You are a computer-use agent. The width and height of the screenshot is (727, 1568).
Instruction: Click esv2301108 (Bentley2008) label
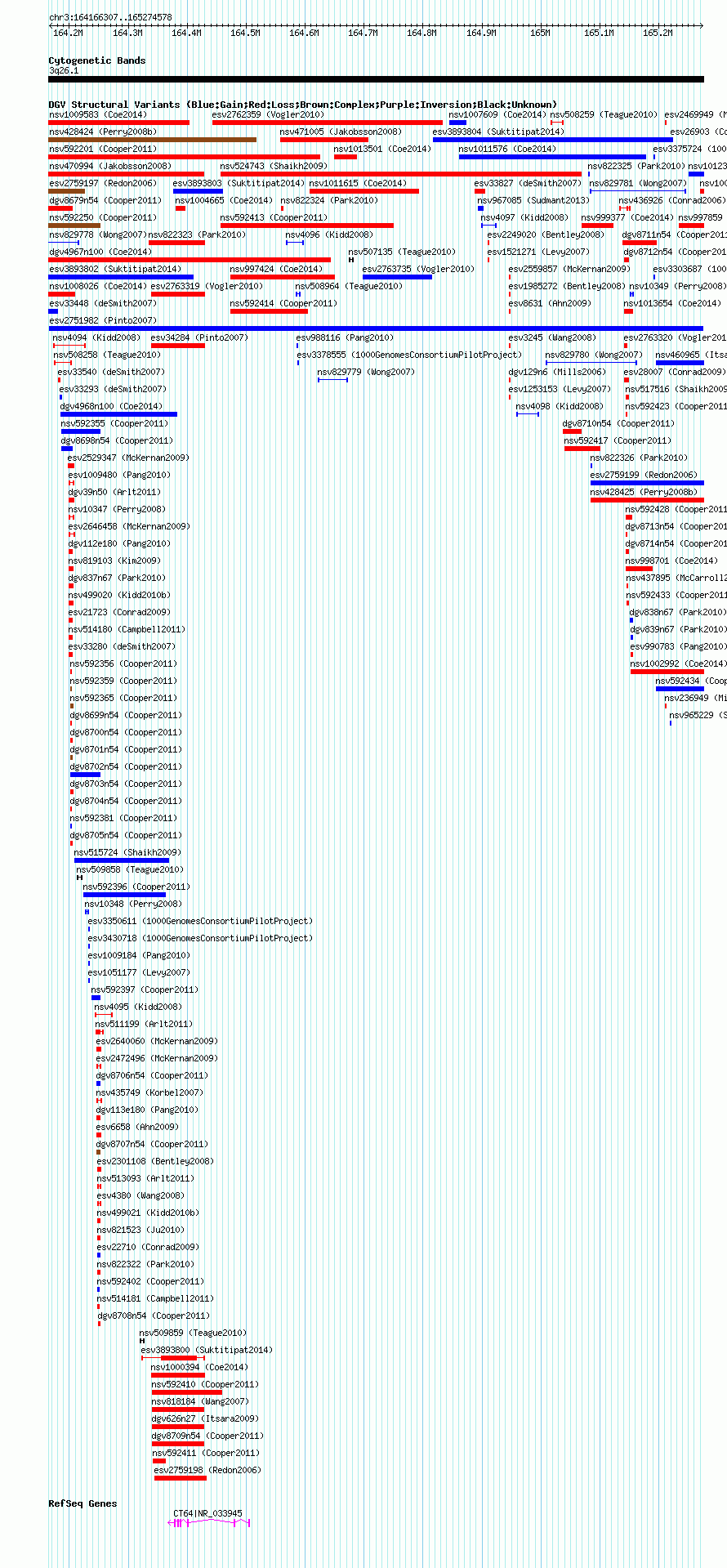tap(155, 1161)
